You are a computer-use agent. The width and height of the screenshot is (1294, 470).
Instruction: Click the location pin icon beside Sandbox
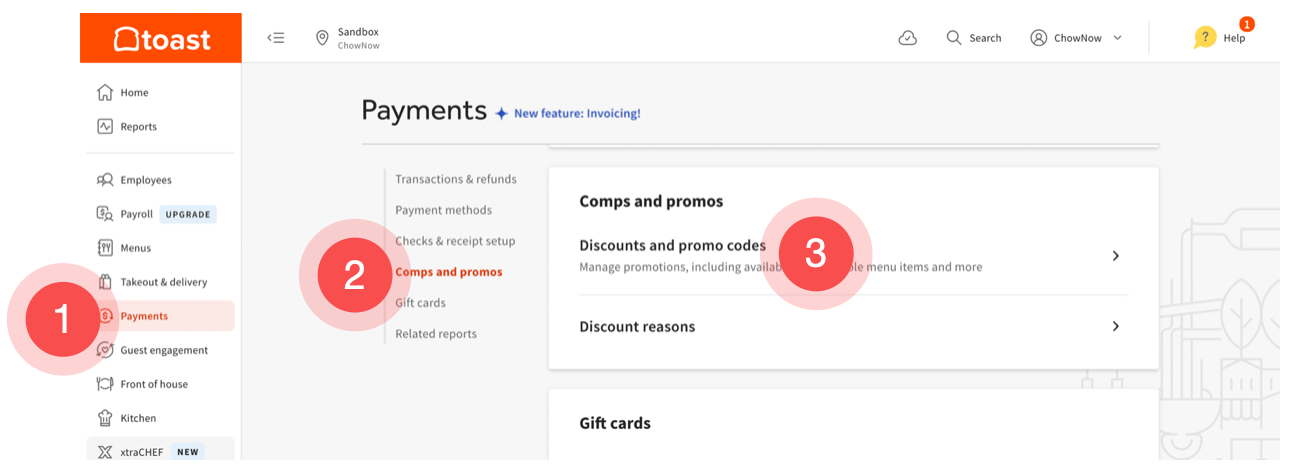pos(322,38)
